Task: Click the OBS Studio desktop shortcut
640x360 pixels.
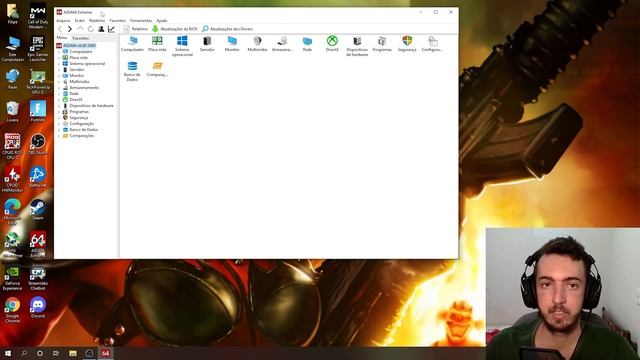Action: click(x=38, y=144)
